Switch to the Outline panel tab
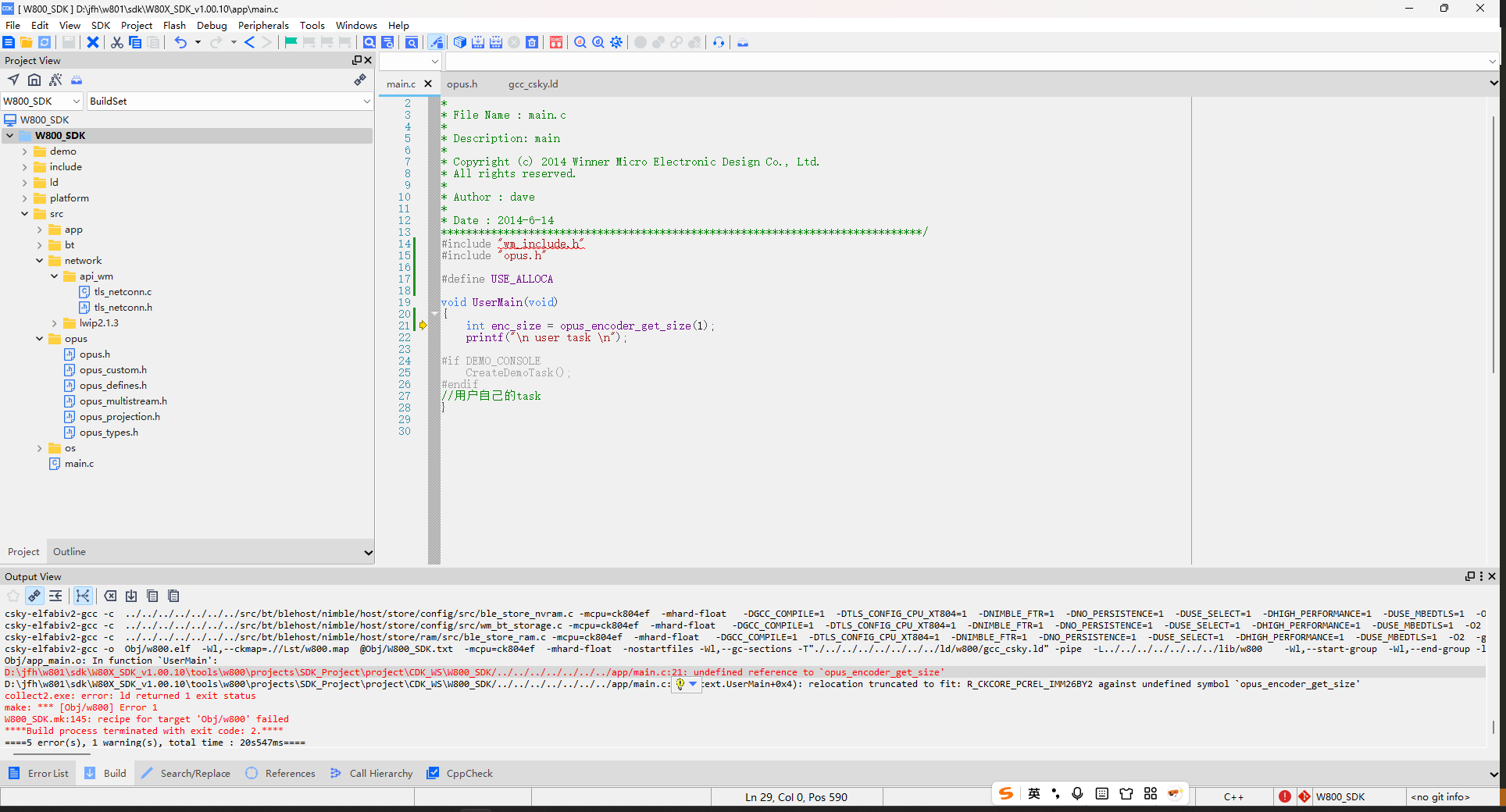 point(69,551)
